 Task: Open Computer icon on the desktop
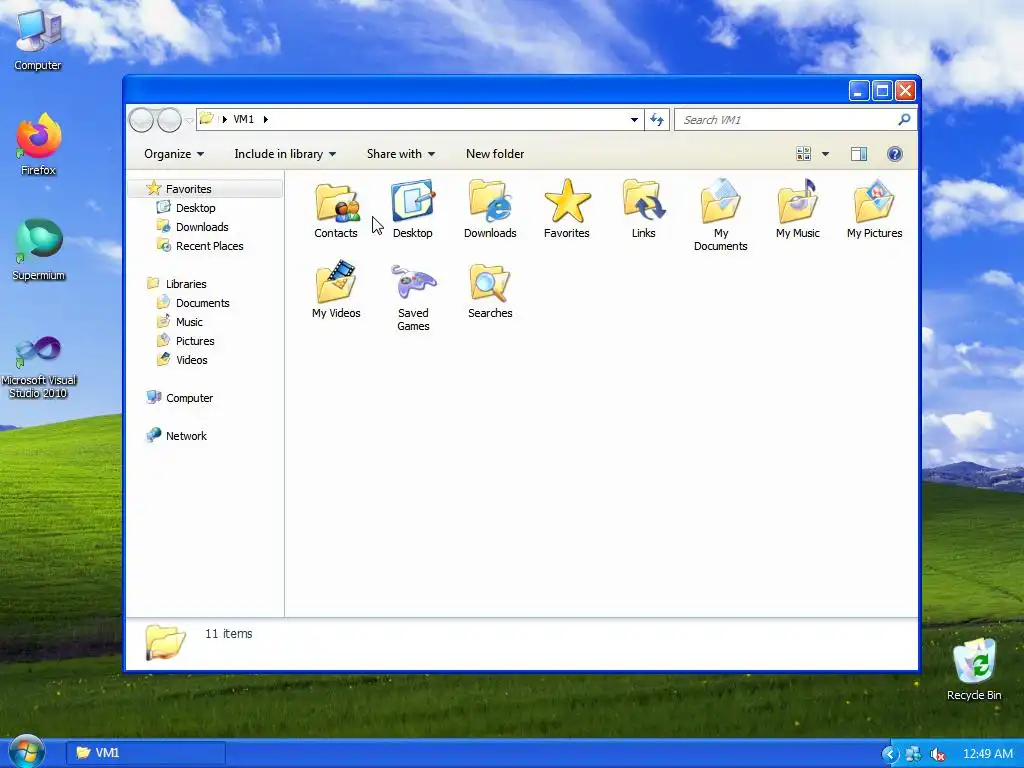(38, 39)
